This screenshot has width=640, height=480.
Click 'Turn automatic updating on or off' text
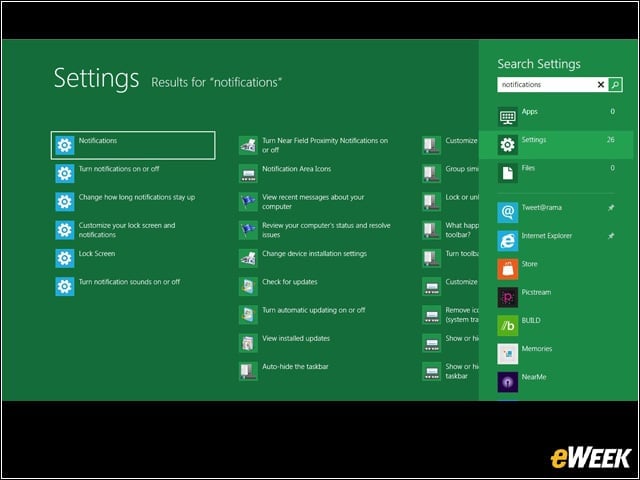coord(313,310)
